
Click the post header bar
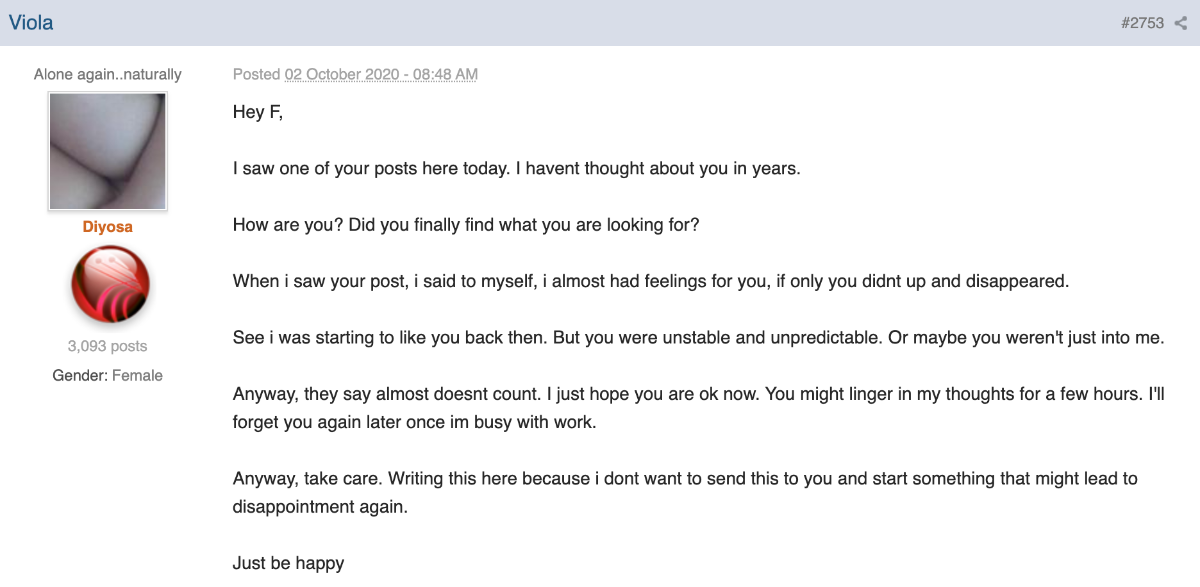pos(600,22)
